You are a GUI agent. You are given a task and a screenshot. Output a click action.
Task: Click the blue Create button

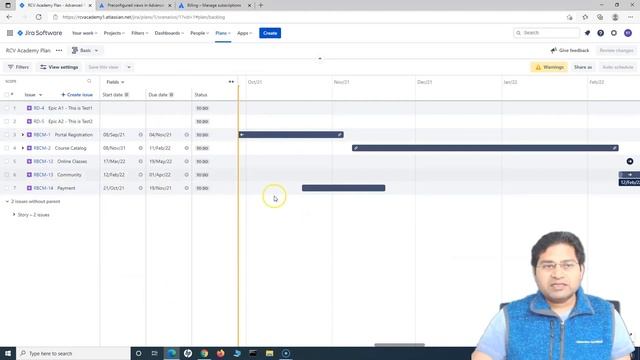tap(270, 33)
